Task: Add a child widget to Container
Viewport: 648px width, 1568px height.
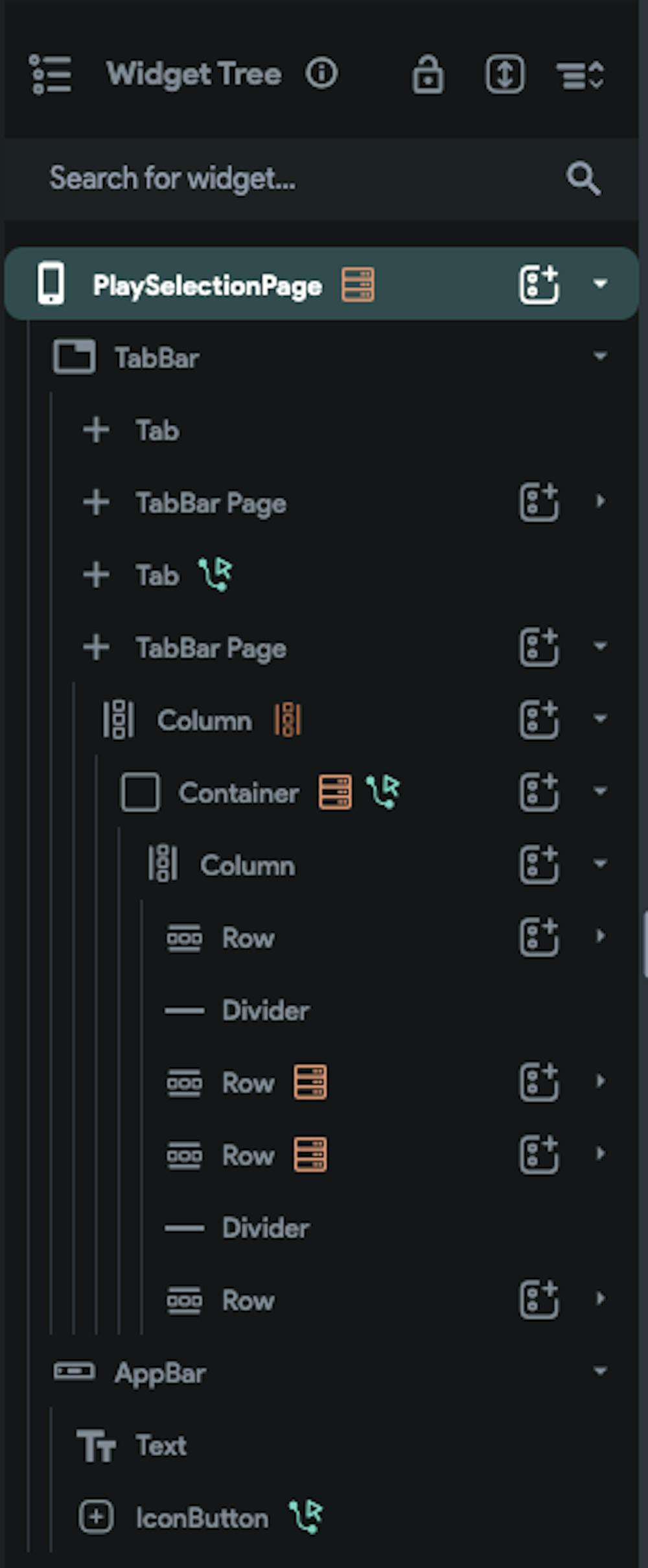Action: coord(539,792)
